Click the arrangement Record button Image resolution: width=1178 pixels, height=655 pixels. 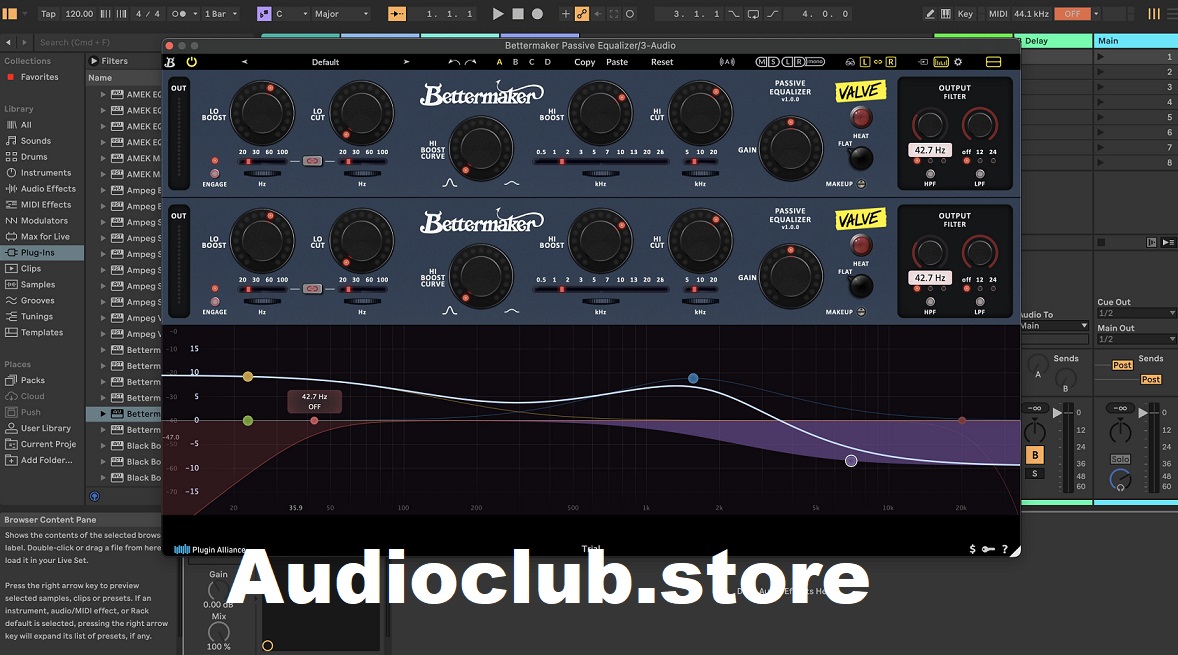(537, 14)
